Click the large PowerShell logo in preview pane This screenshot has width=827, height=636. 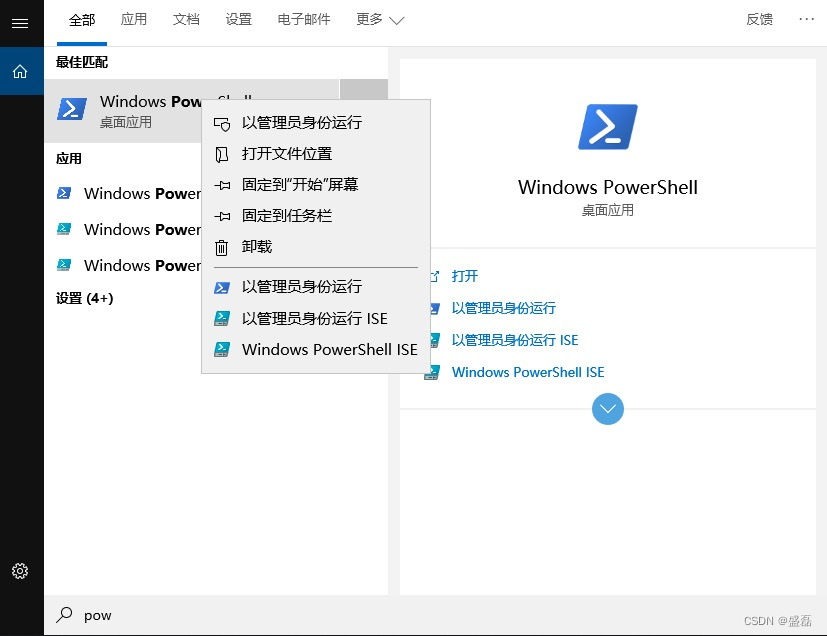(608, 127)
